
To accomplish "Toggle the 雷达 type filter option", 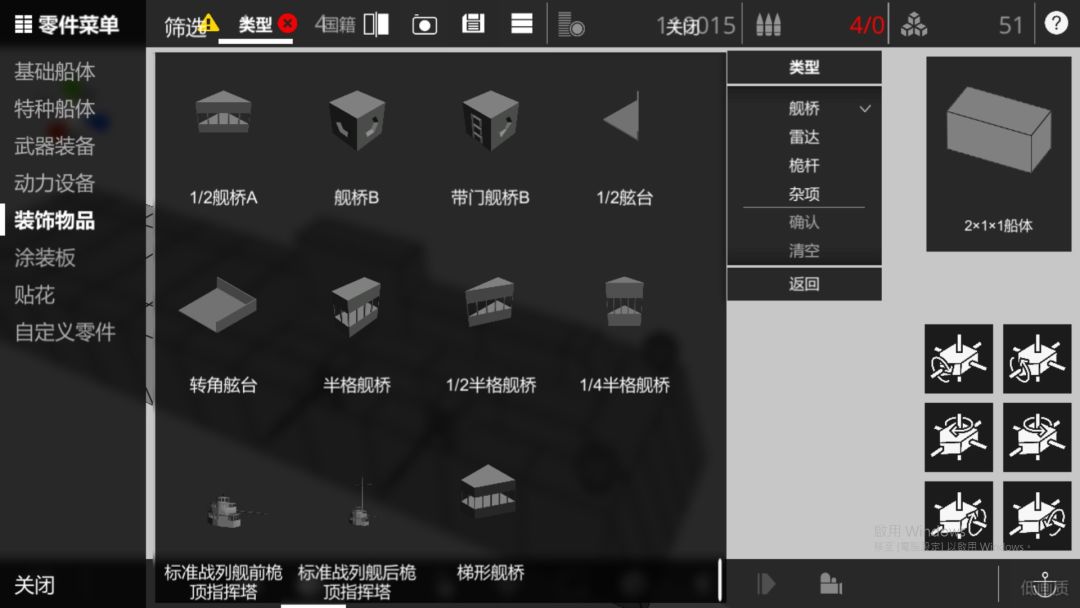I will (x=804, y=137).
